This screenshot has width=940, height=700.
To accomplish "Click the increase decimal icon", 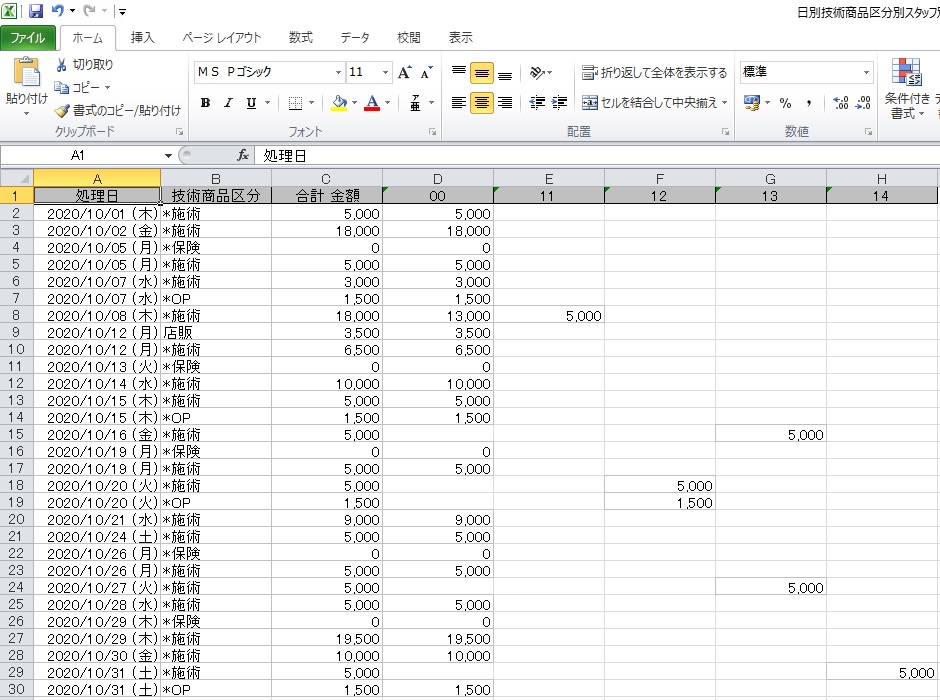I will (x=840, y=103).
